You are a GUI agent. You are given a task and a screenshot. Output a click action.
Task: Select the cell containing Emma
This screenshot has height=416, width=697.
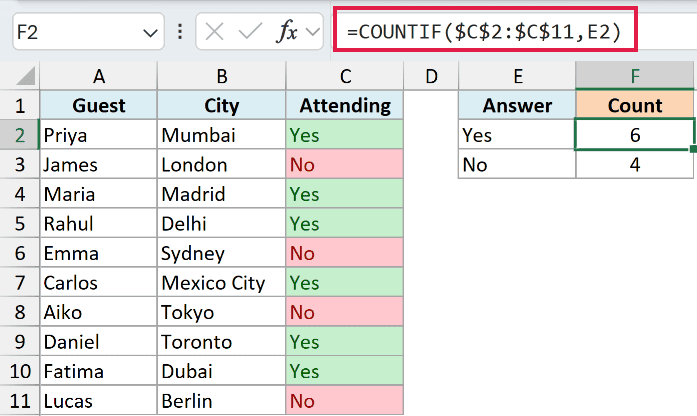coord(99,253)
